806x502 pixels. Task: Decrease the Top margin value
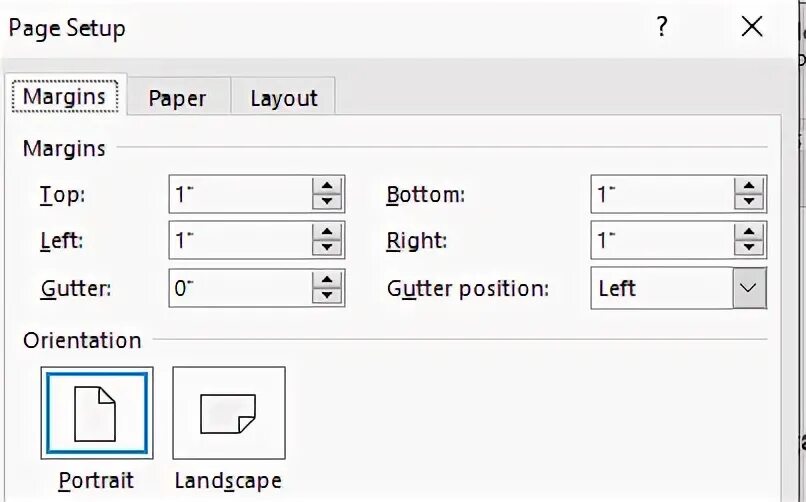point(326,202)
